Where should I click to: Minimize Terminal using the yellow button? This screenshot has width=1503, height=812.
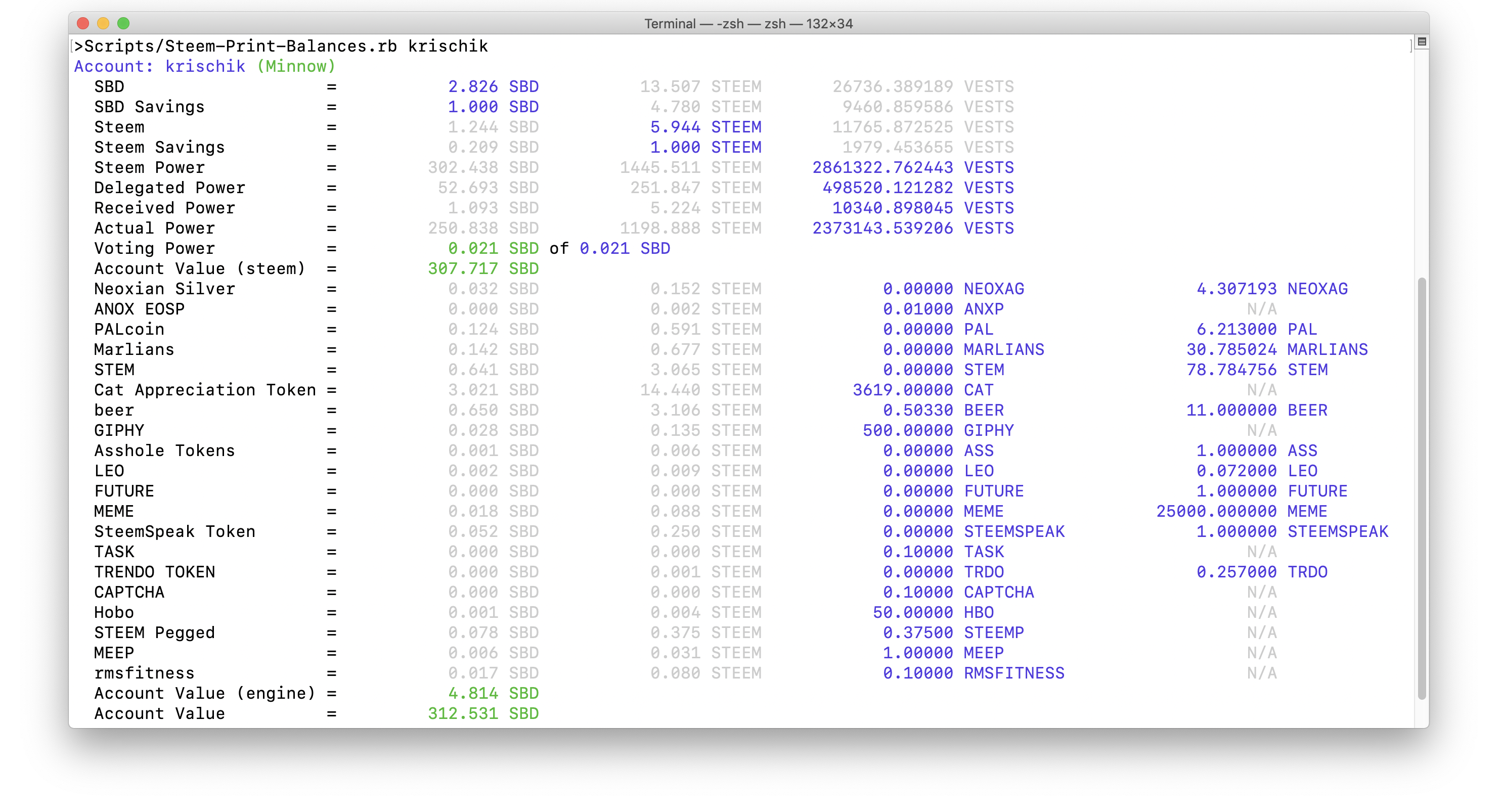(x=103, y=23)
